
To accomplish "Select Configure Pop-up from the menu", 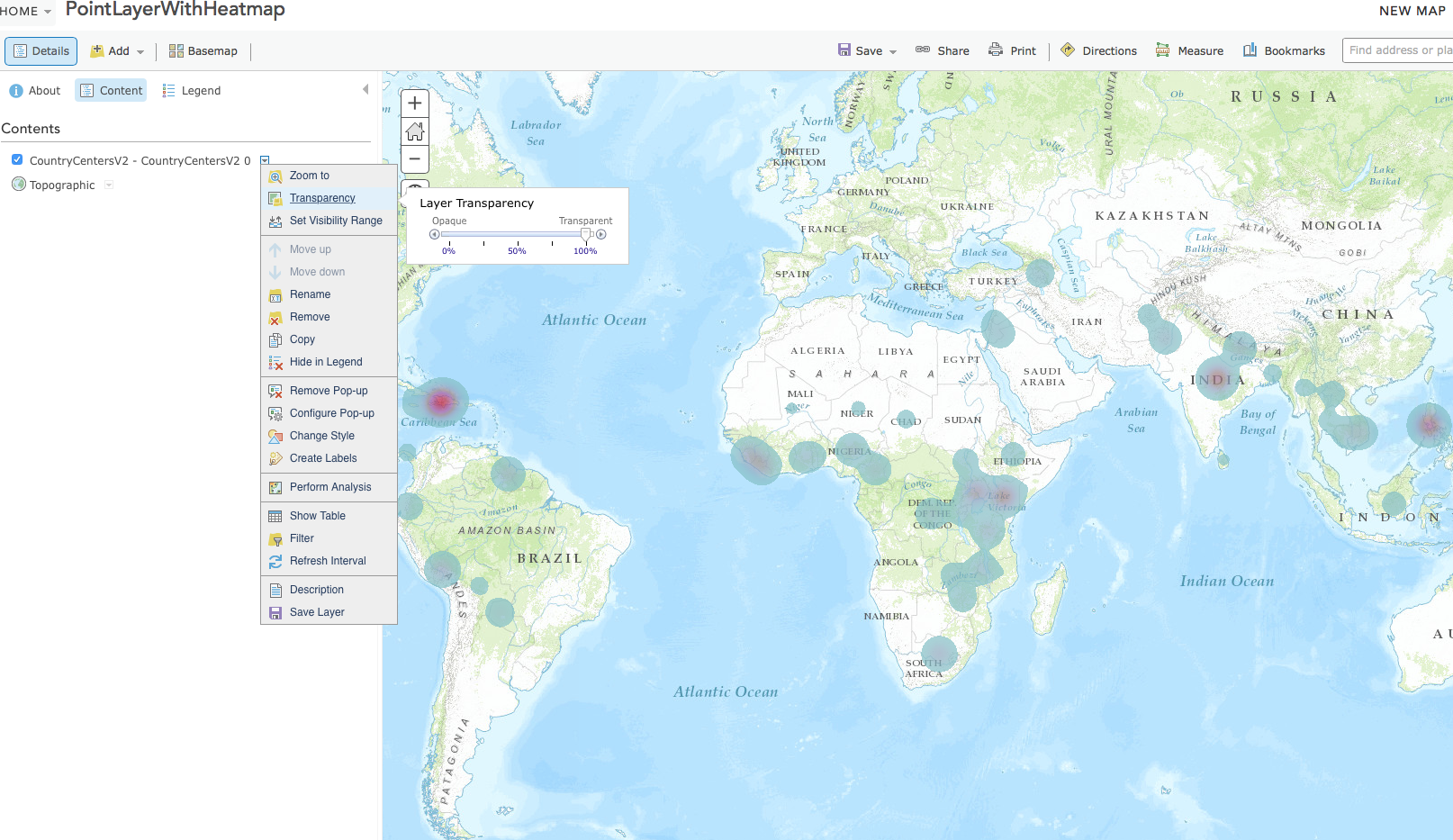I will (275, 413).
